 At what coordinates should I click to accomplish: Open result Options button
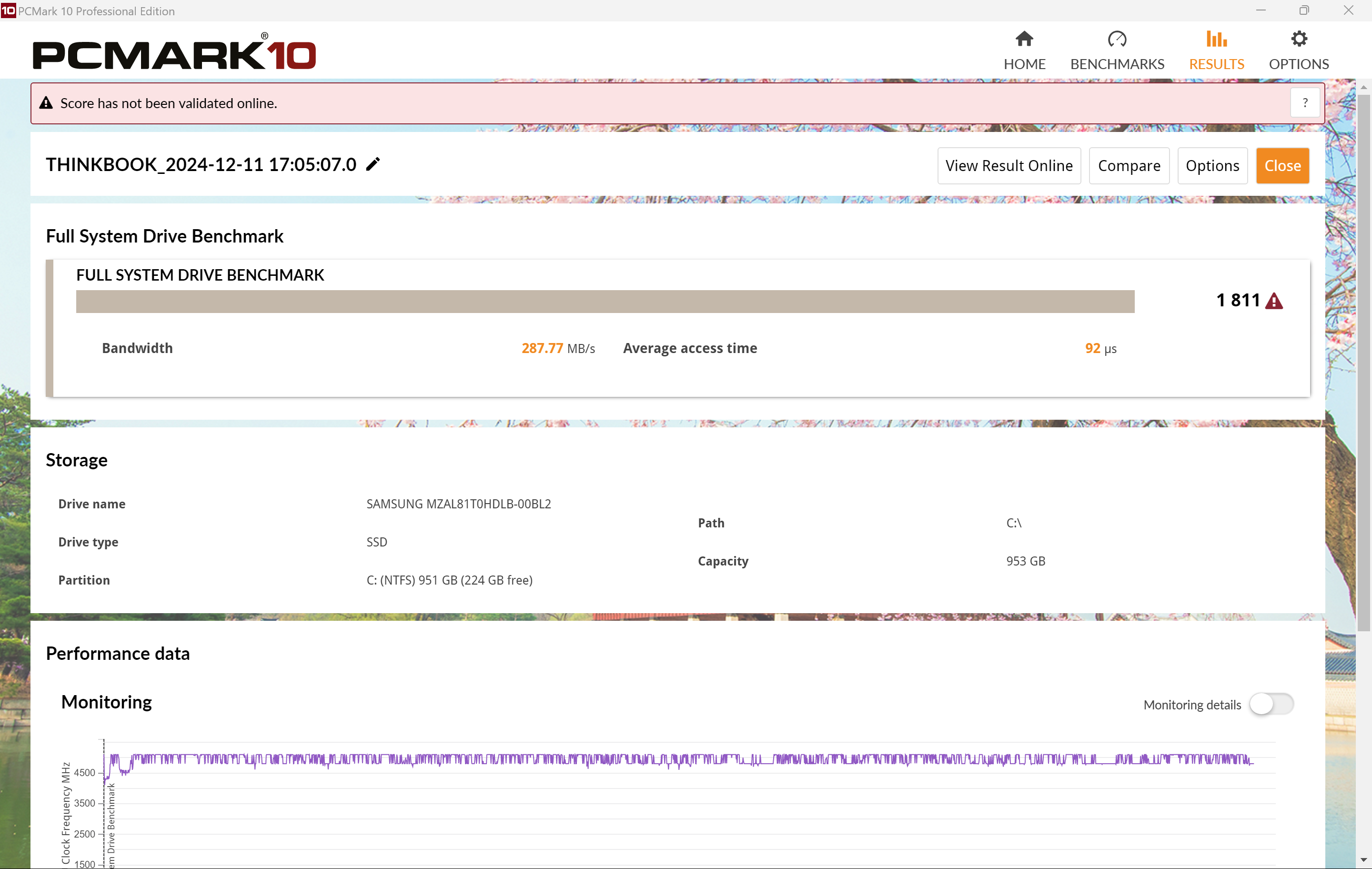(x=1212, y=166)
